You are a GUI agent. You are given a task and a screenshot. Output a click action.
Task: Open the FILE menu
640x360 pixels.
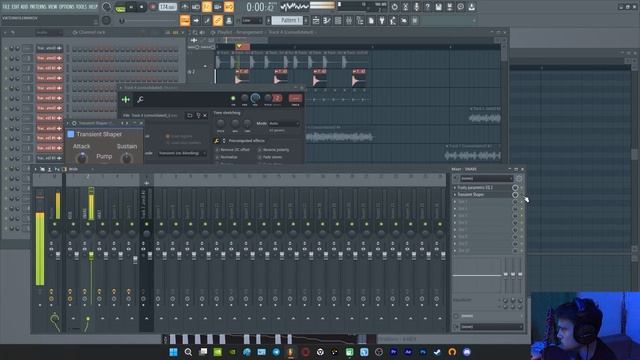click(x=6, y=7)
